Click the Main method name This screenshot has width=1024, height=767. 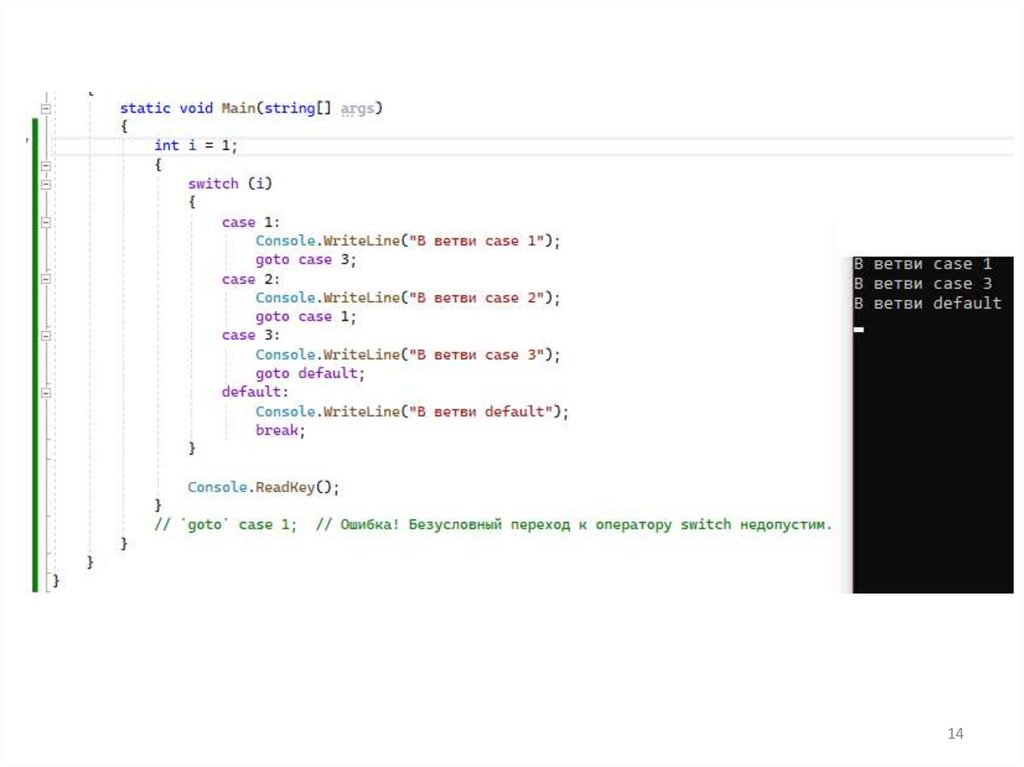(238, 108)
